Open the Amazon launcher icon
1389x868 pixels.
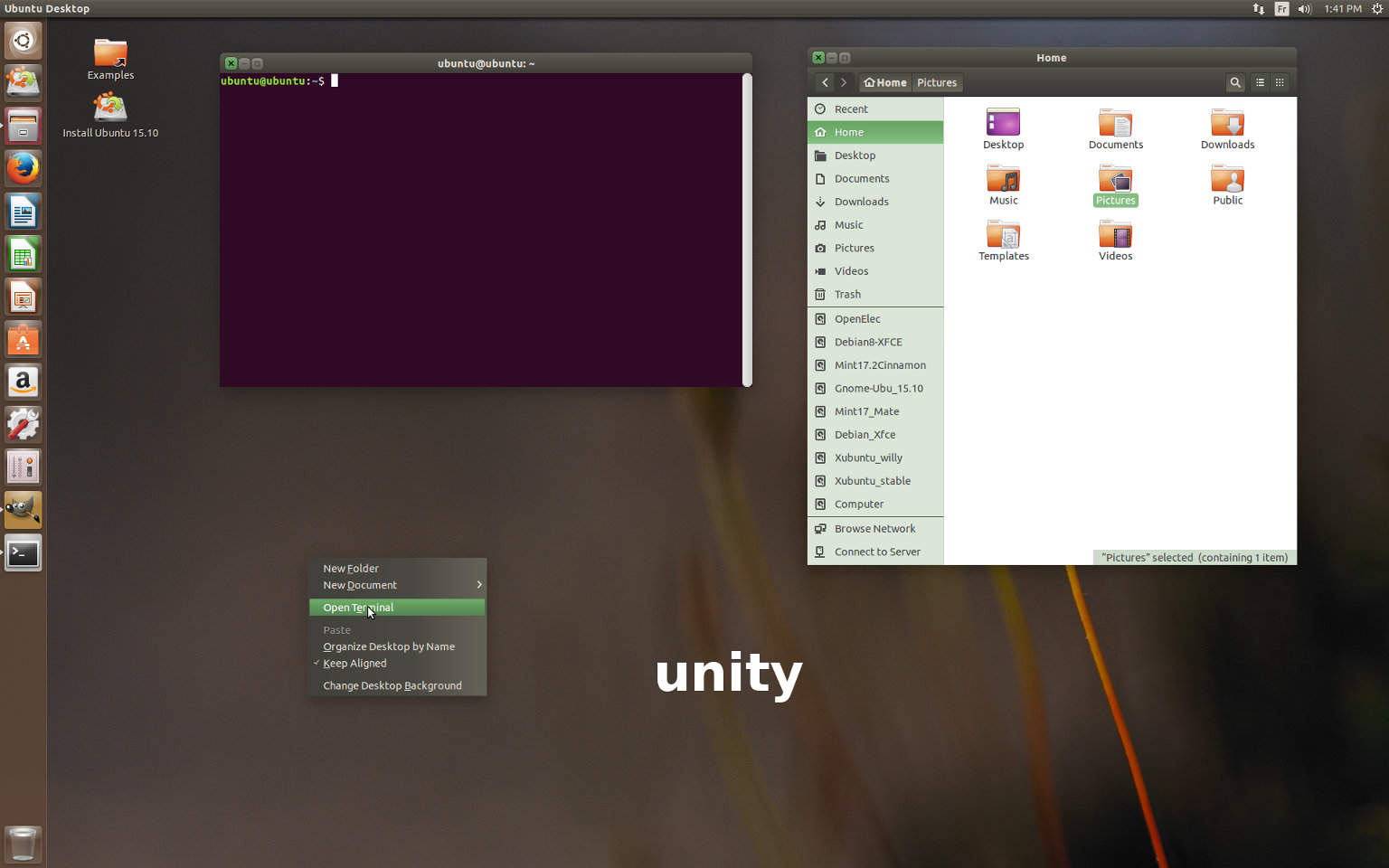pos(23,382)
